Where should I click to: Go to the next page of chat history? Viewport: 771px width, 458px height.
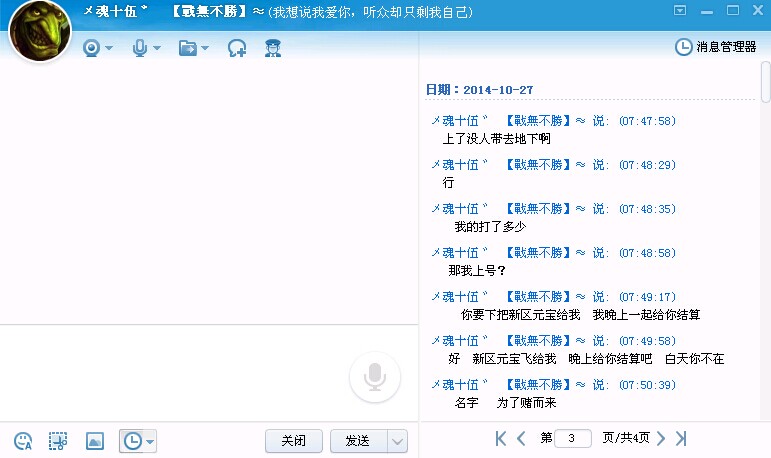pos(660,438)
